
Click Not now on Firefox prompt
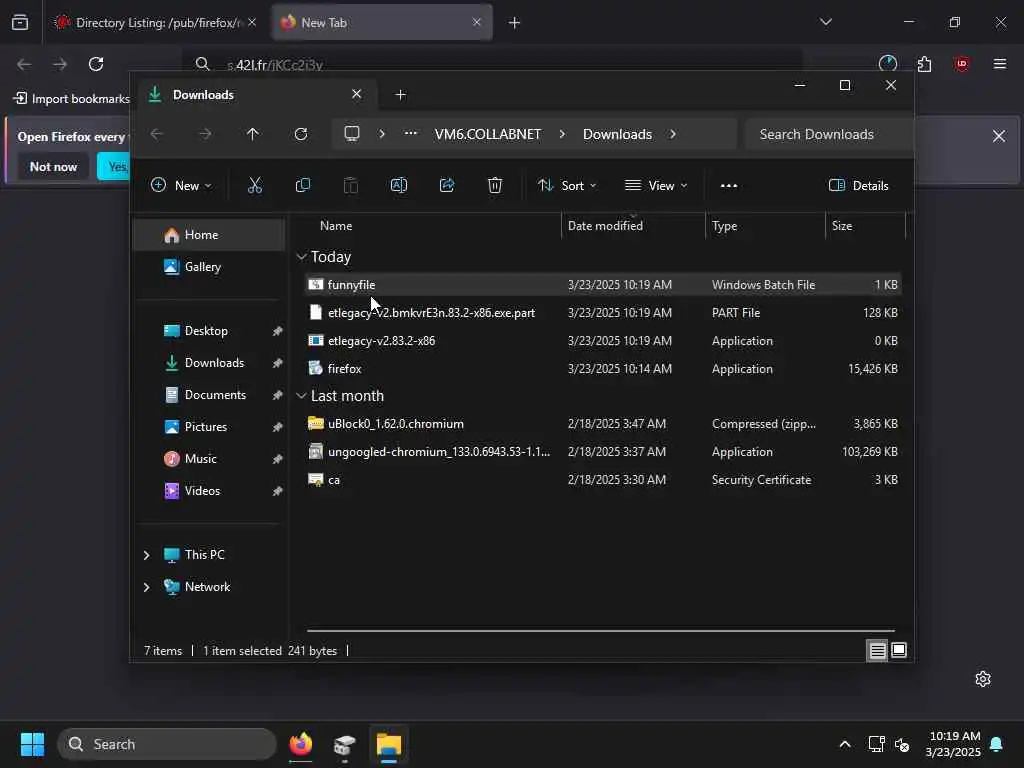[x=54, y=167]
